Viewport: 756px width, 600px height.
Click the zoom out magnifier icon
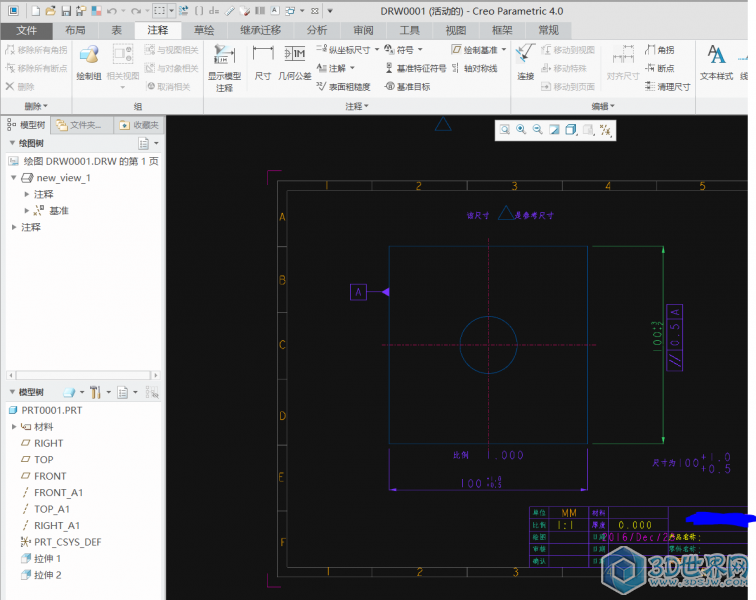[538, 129]
